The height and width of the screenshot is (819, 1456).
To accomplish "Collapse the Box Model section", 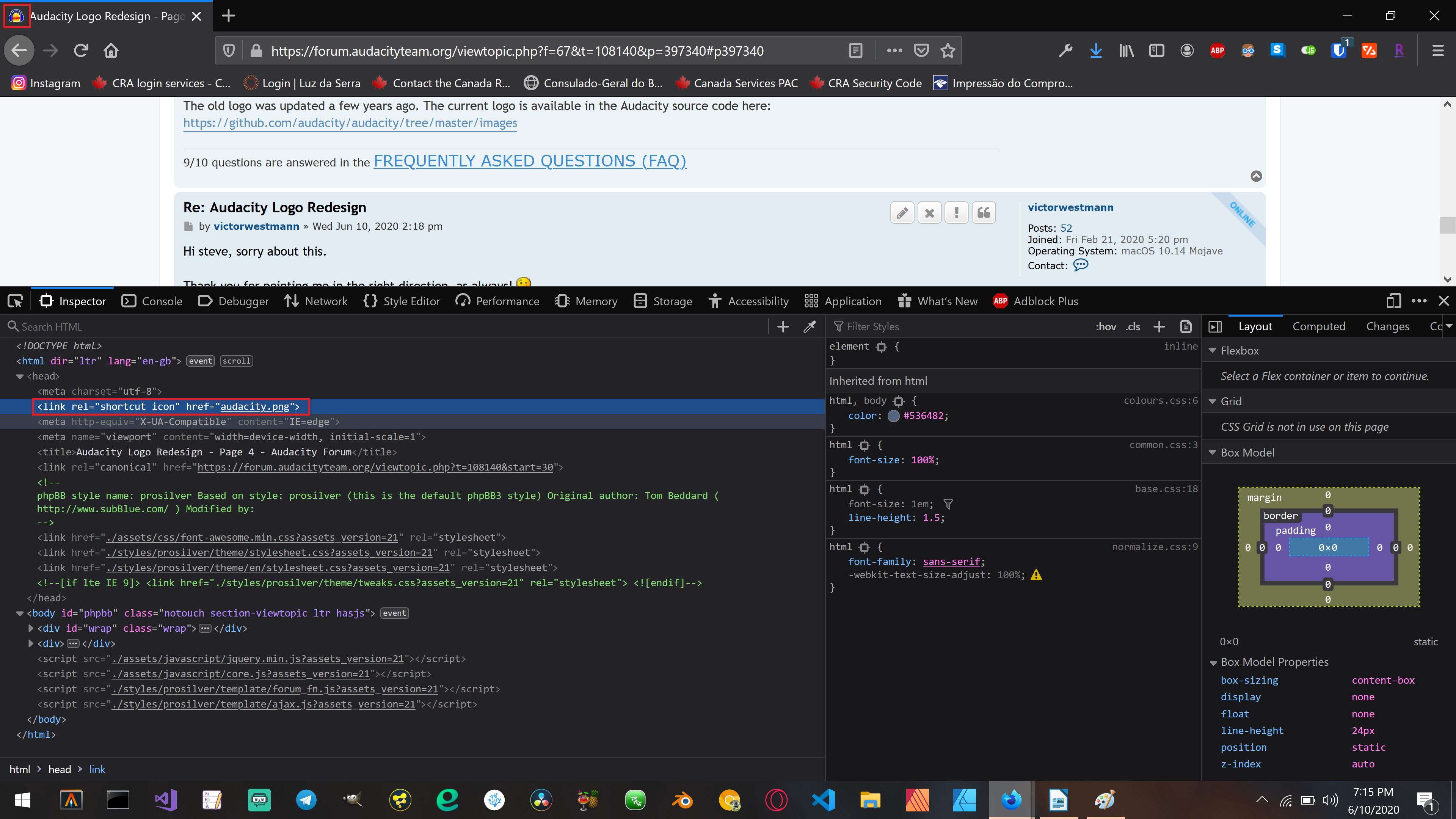I will pos(1213,452).
